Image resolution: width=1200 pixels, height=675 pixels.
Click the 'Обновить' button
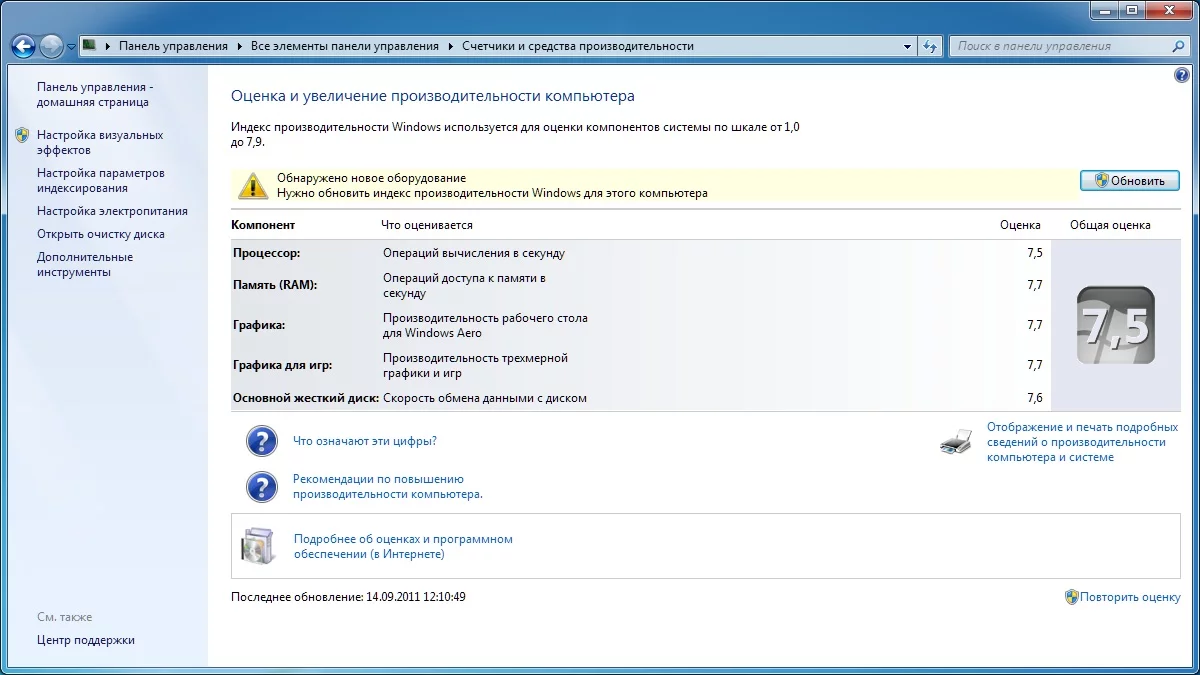pos(1129,181)
